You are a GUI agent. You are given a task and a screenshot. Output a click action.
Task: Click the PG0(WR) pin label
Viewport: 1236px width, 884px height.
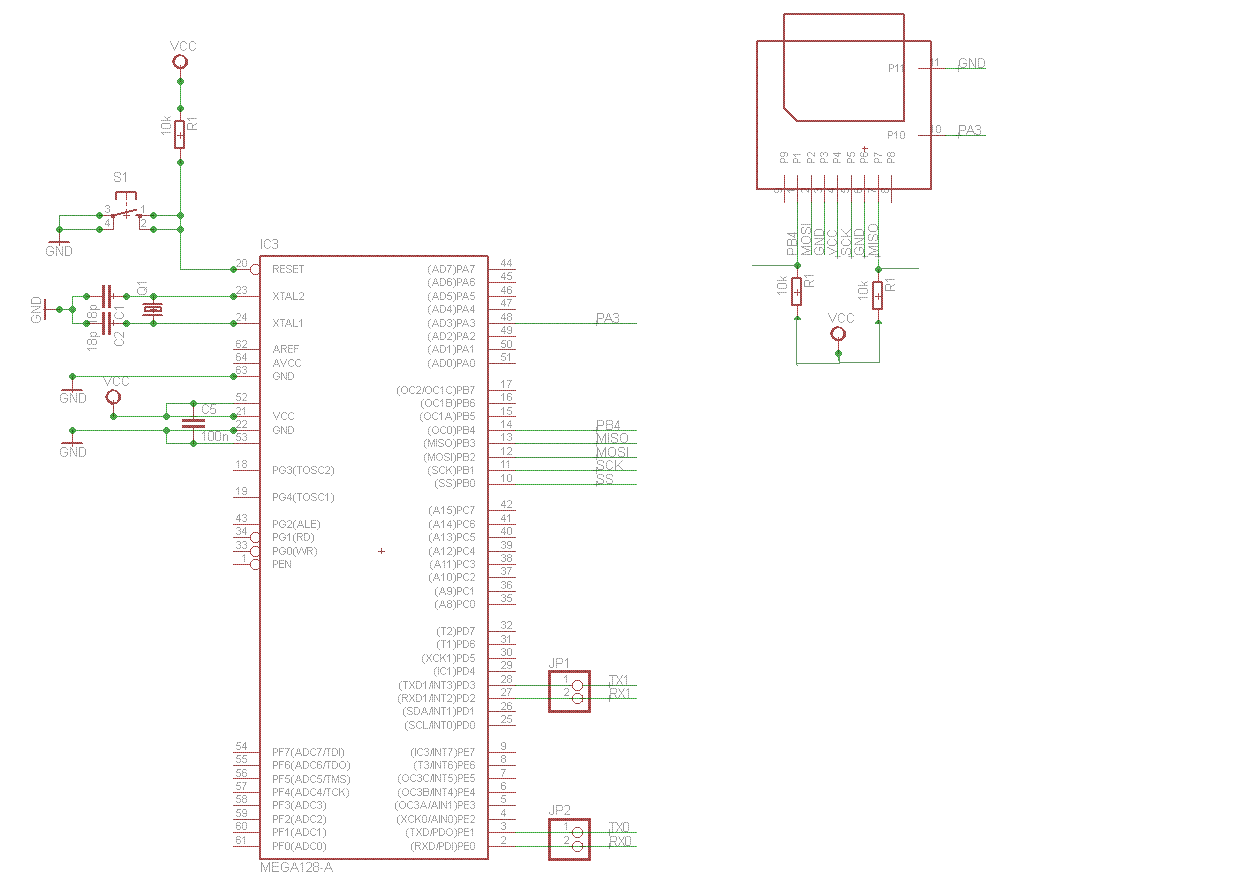click(x=294, y=551)
